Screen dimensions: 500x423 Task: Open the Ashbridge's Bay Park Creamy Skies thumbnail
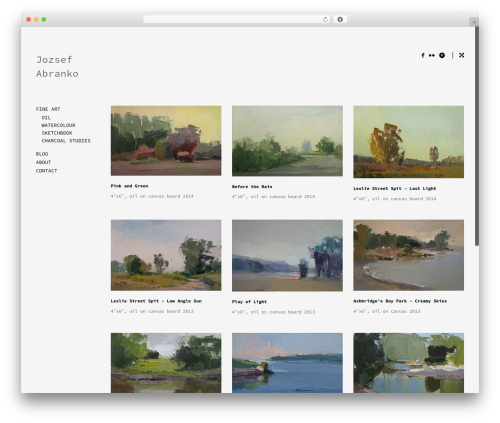pyautogui.click(x=409, y=255)
